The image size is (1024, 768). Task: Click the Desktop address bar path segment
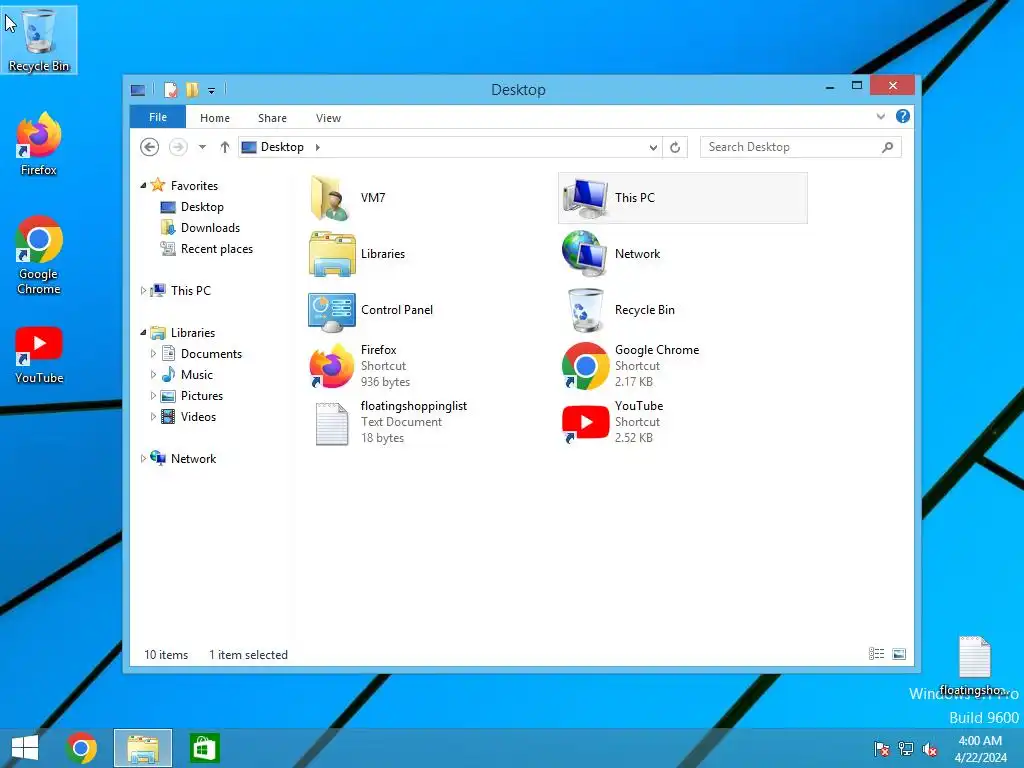click(x=282, y=147)
